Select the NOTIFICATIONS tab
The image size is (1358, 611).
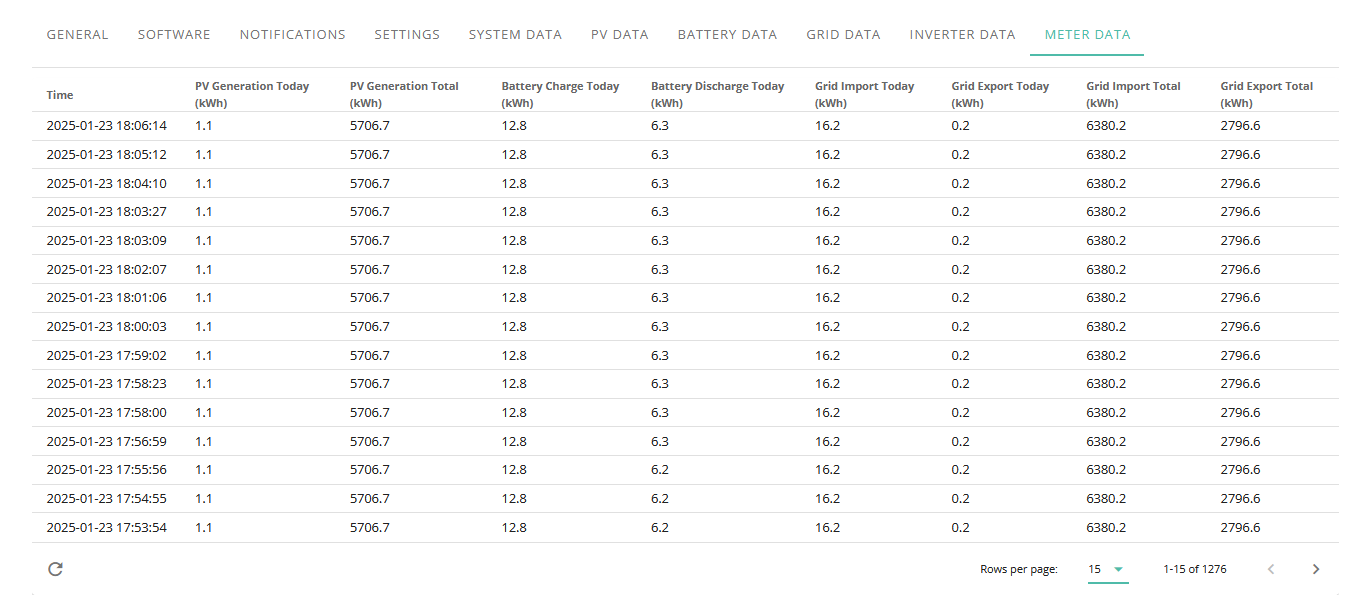pos(293,34)
